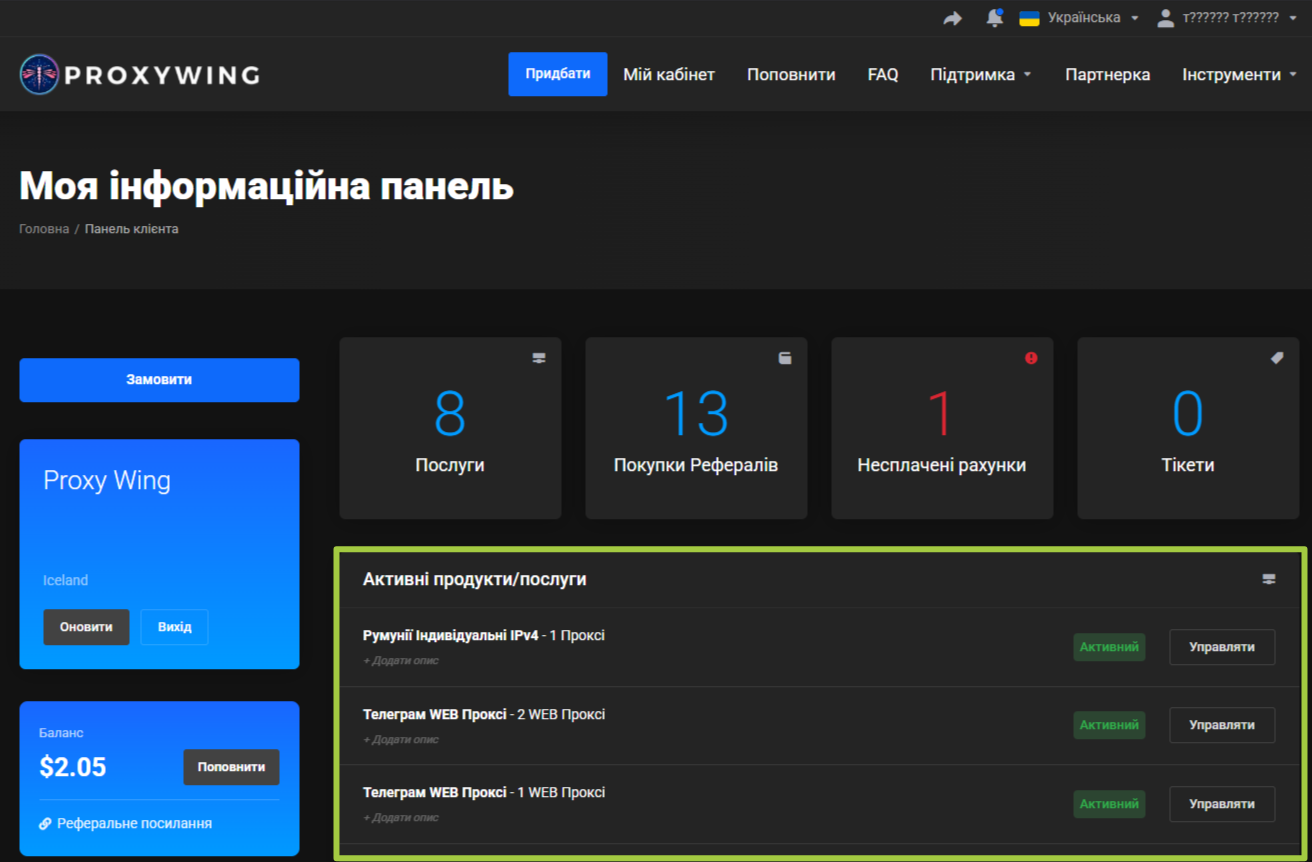
Task: Manage Телеграм WEB Проксі with 2 WEB Проксі
Action: pyautogui.click(x=1222, y=725)
